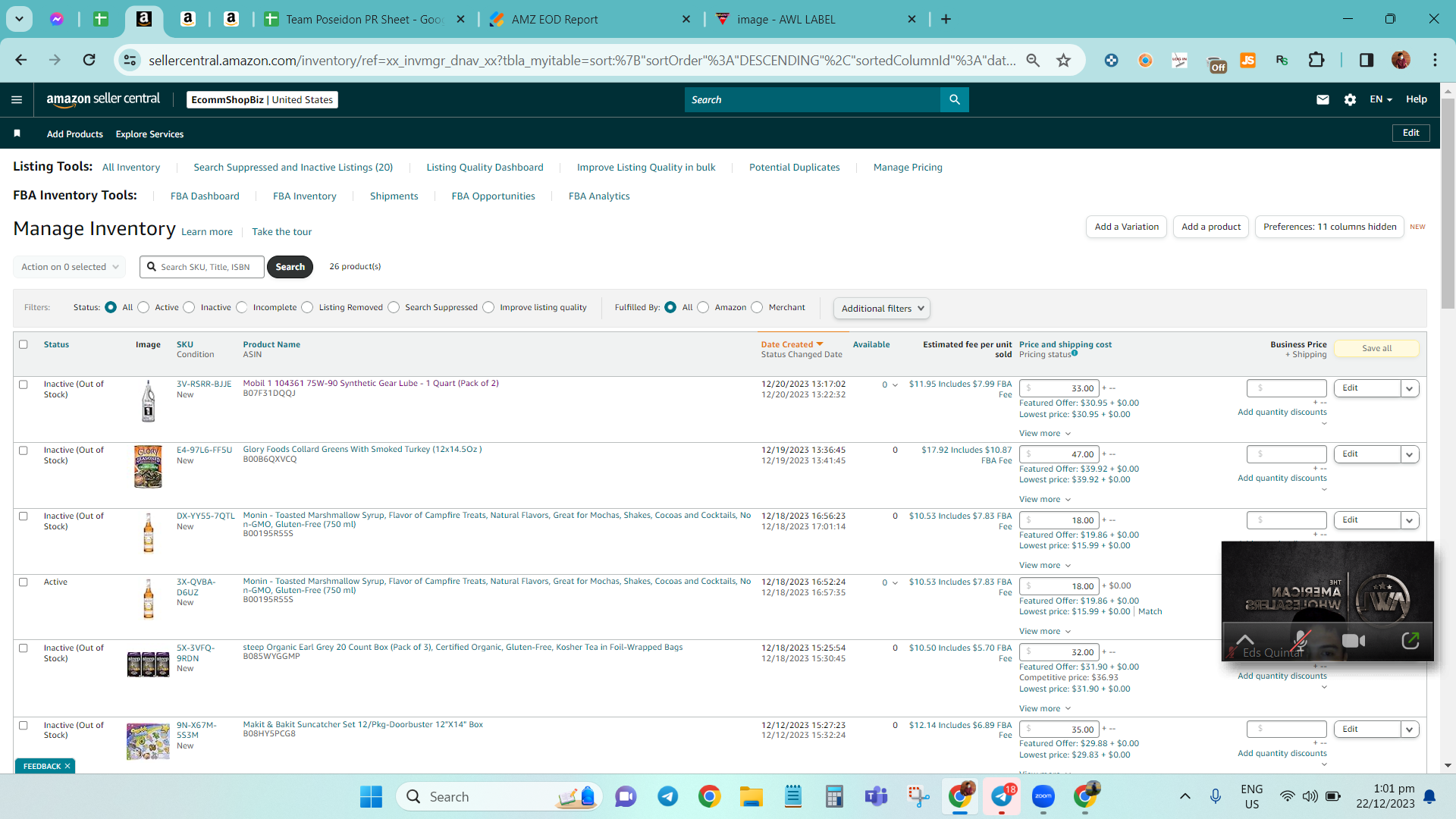The width and height of the screenshot is (1456, 819).
Task: Open the Seller Central hamburger menu
Action: click(17, 99)
